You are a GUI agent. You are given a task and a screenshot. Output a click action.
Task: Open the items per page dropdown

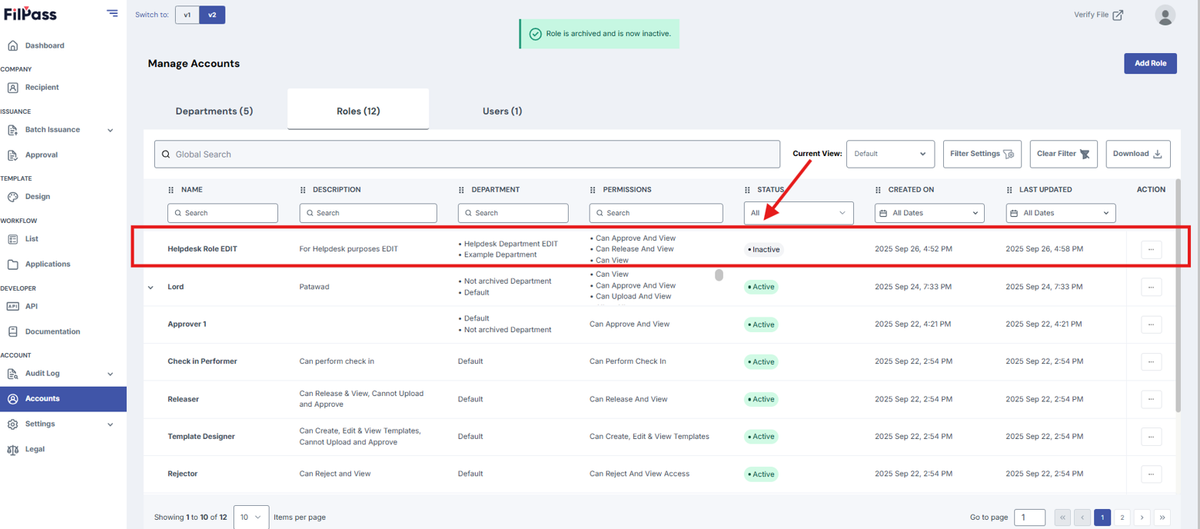[253, 517]
